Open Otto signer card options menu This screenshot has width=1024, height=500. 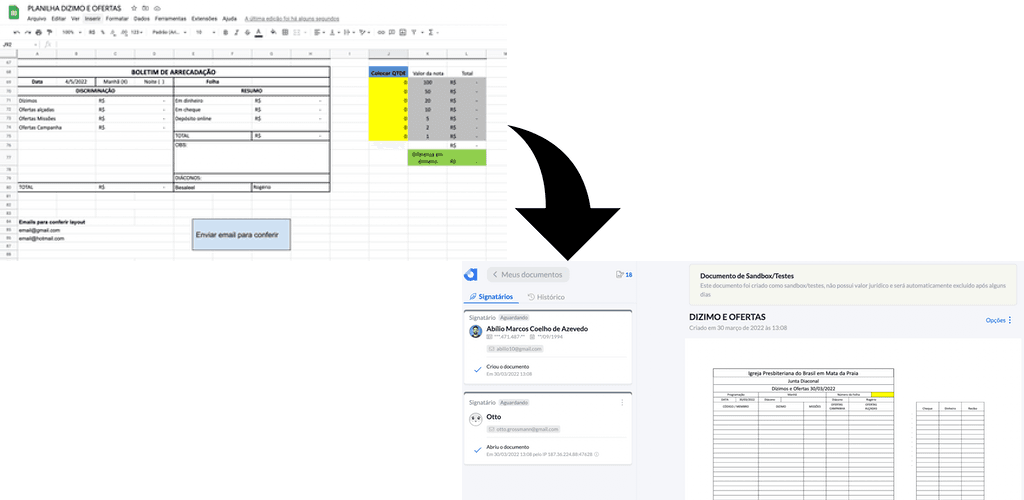point(621,403)
